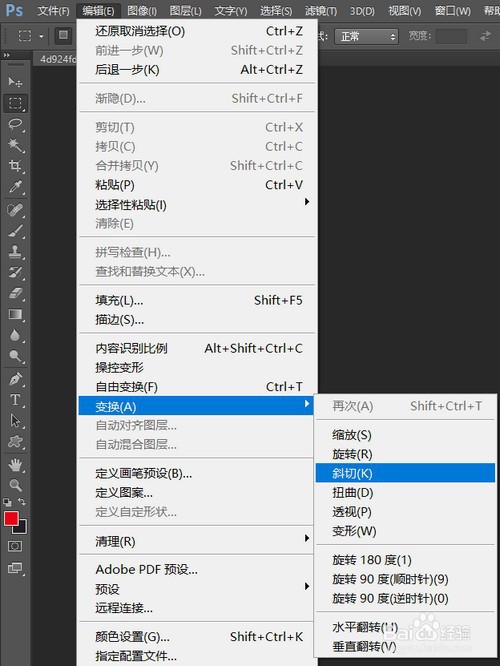The image size is (500, 666).
Task: Select the Zoom tool in toolbox
Action: pyautogui.click(x=15, y=485)
